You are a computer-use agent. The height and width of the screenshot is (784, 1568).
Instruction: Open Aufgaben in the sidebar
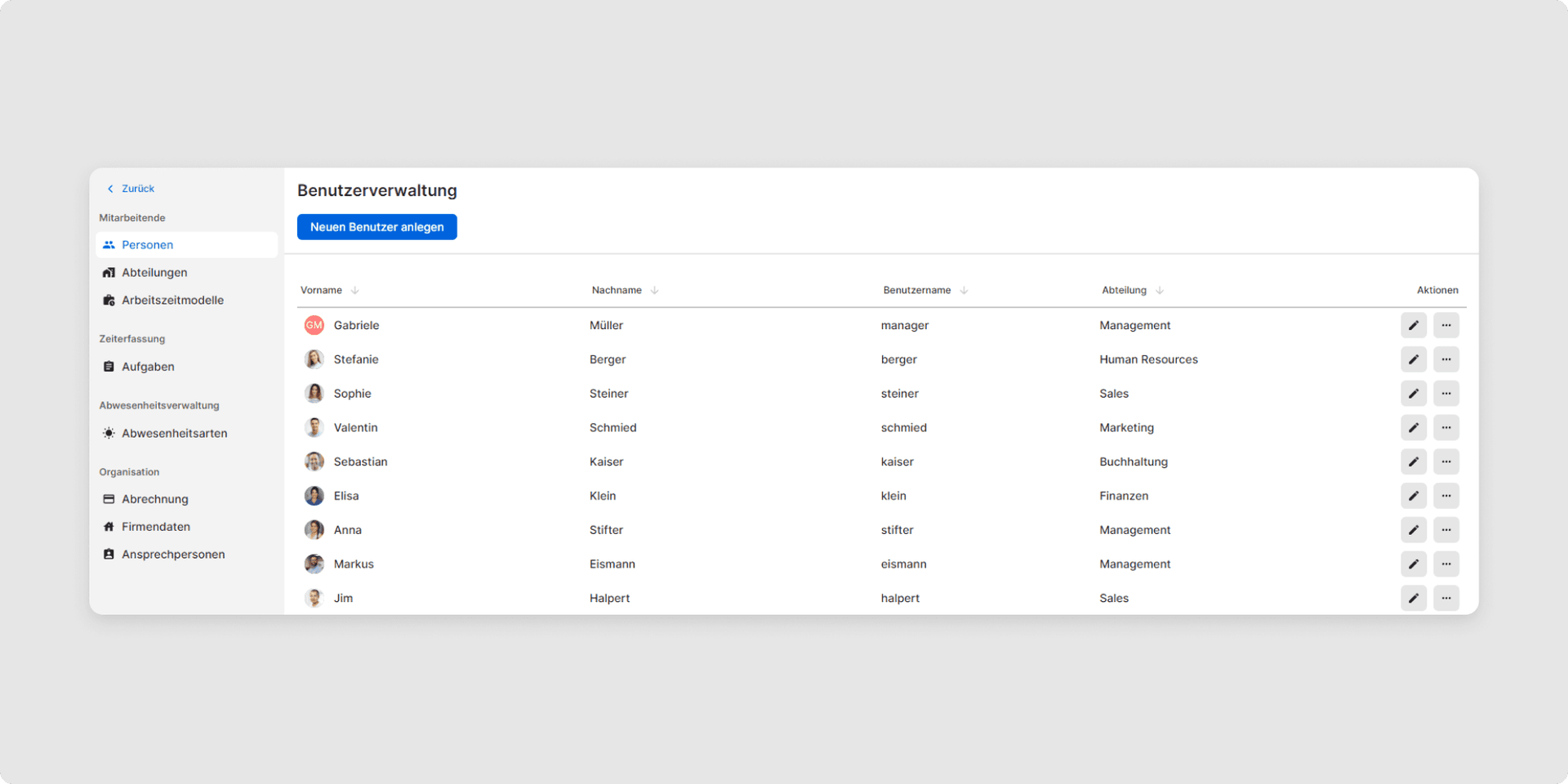coord(187,367)
